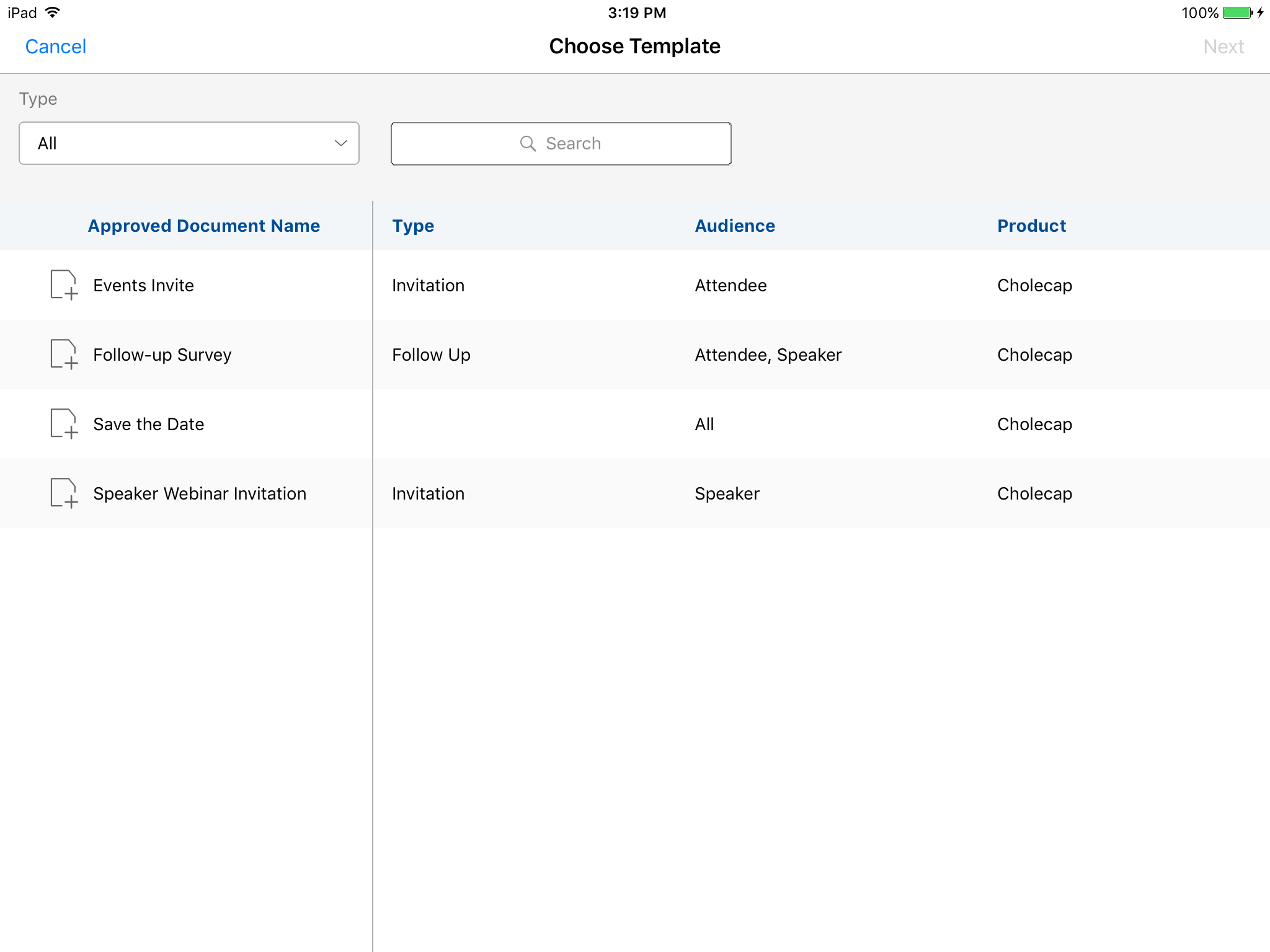Click document icon beside Speaker Webinar Invitation

pos(63,493)
